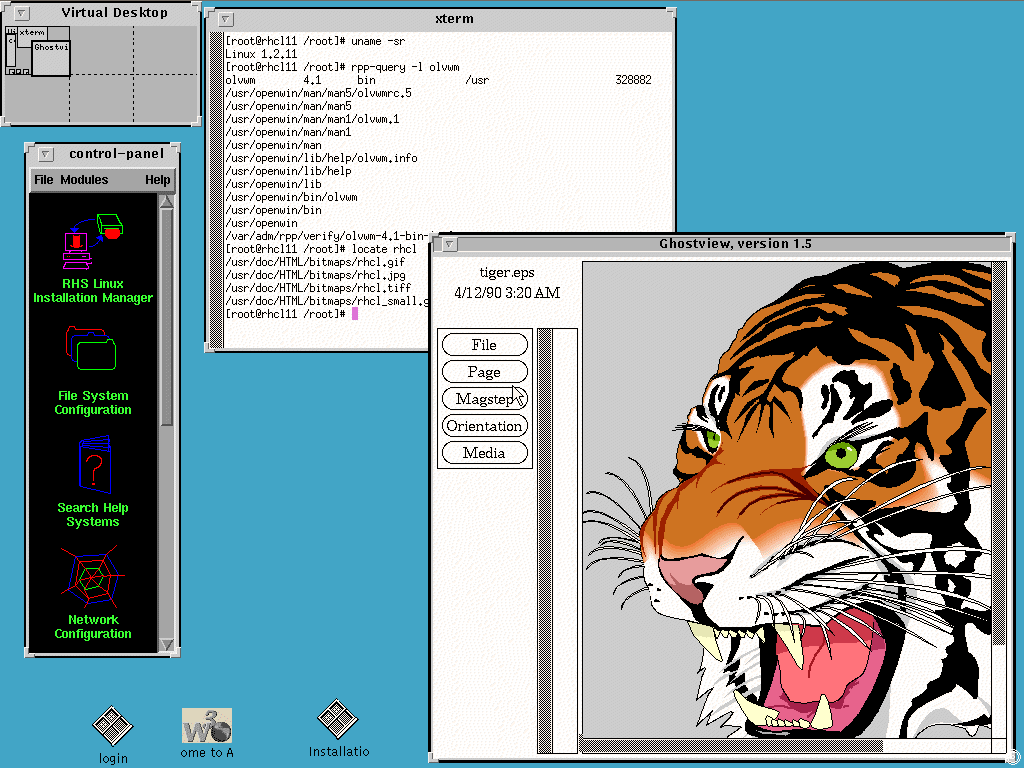Click '/usr/openwin/man/man5/olvwmrc.5' in xterm
The height and width of the screenshot is (768, 1024).
point(319,93)
